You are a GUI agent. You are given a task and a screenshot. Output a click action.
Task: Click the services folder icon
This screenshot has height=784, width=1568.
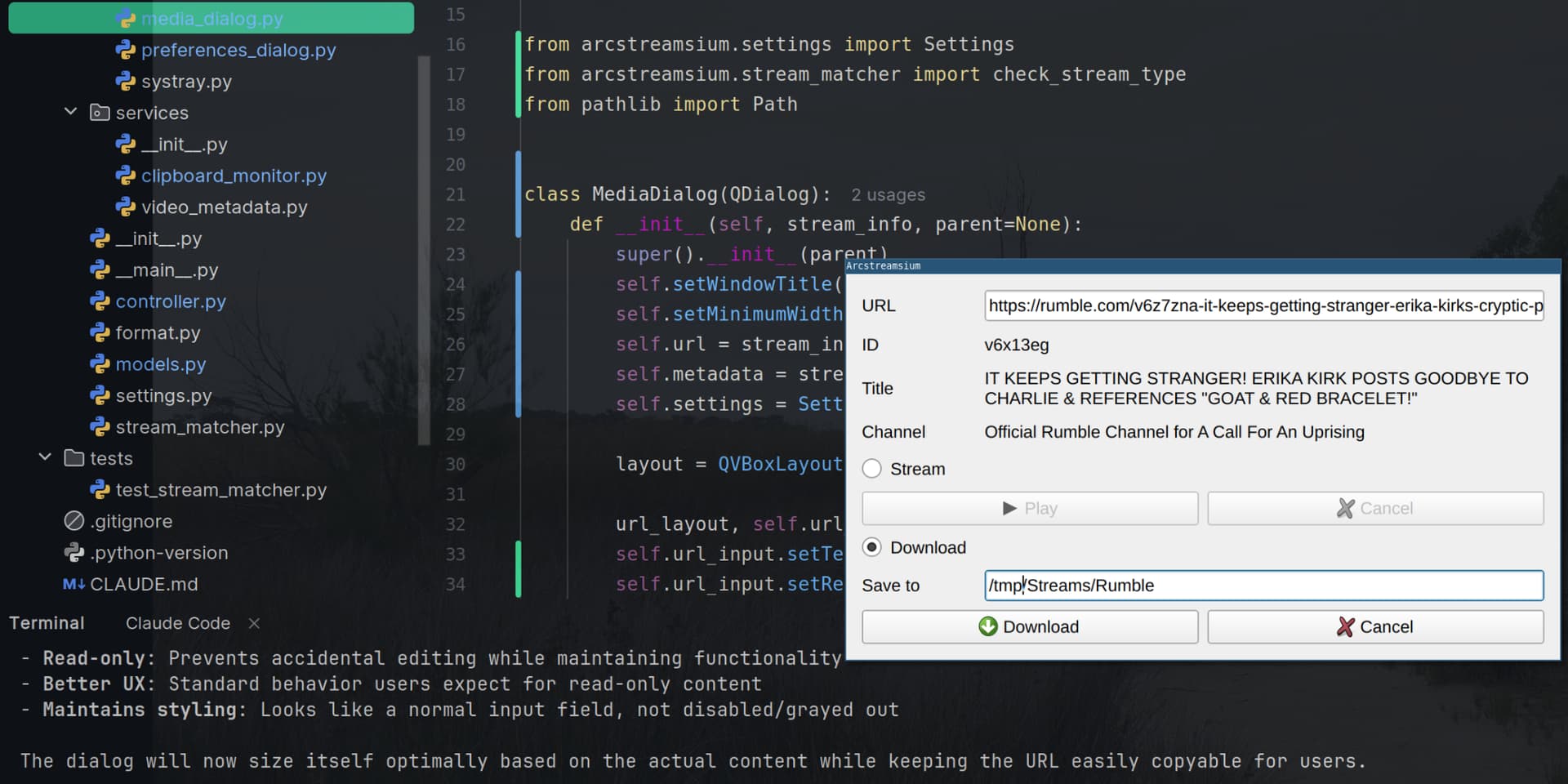[x=100, y=113]
